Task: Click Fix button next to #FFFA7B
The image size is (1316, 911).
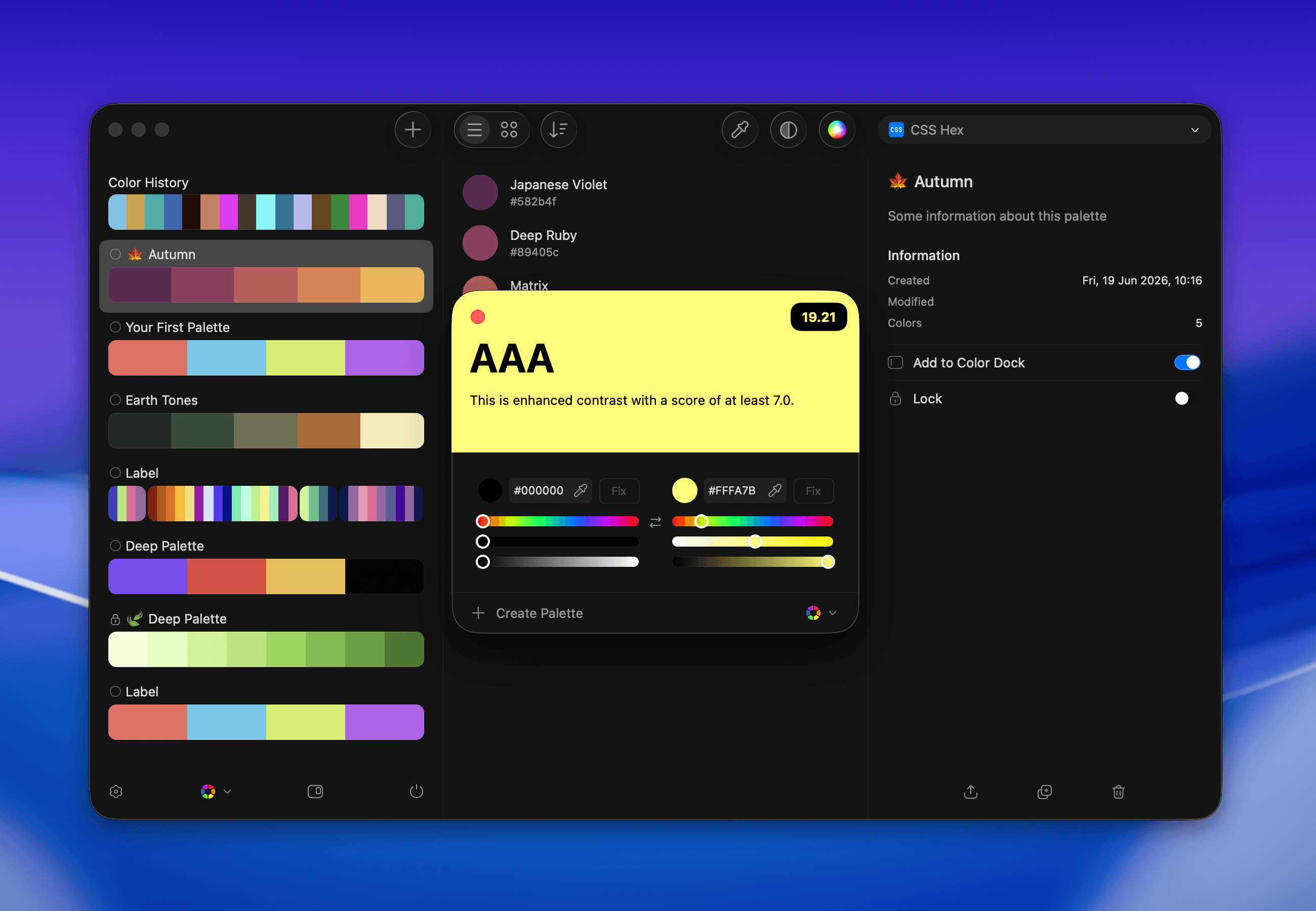Action: tap(813, 490)
